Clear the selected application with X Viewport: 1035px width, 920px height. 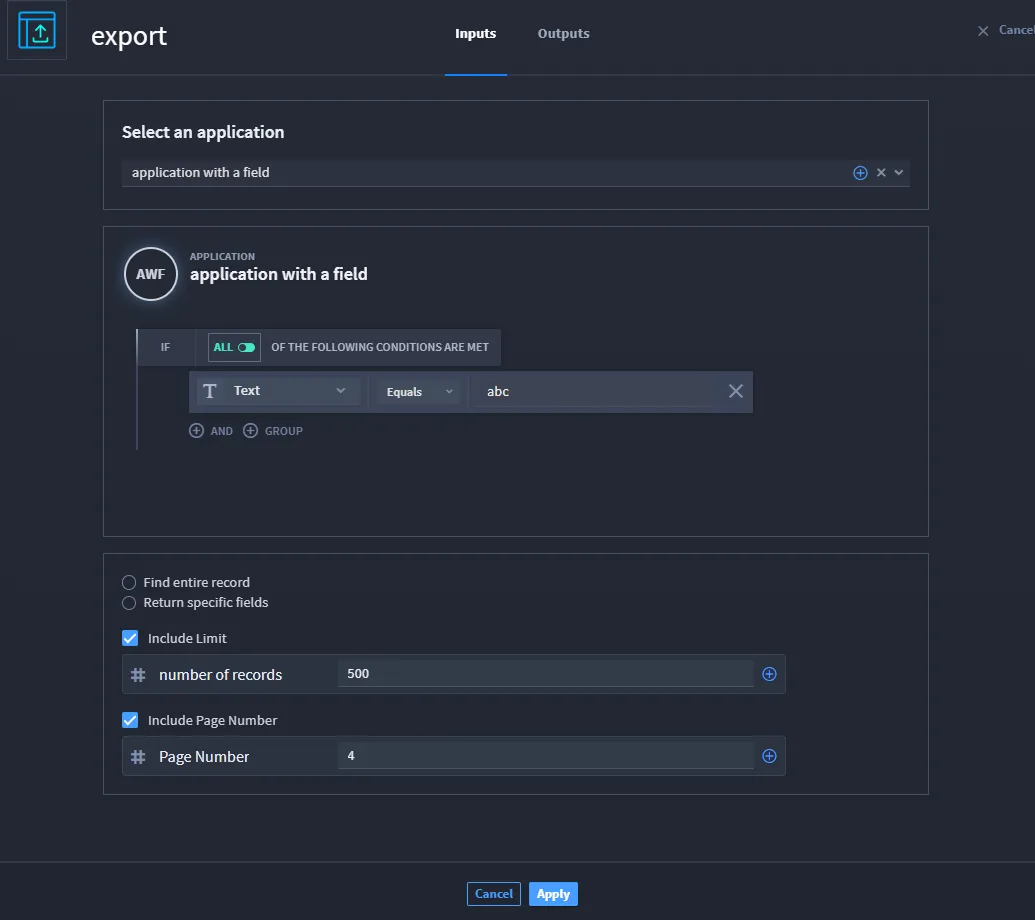click(x=881, y=172)
